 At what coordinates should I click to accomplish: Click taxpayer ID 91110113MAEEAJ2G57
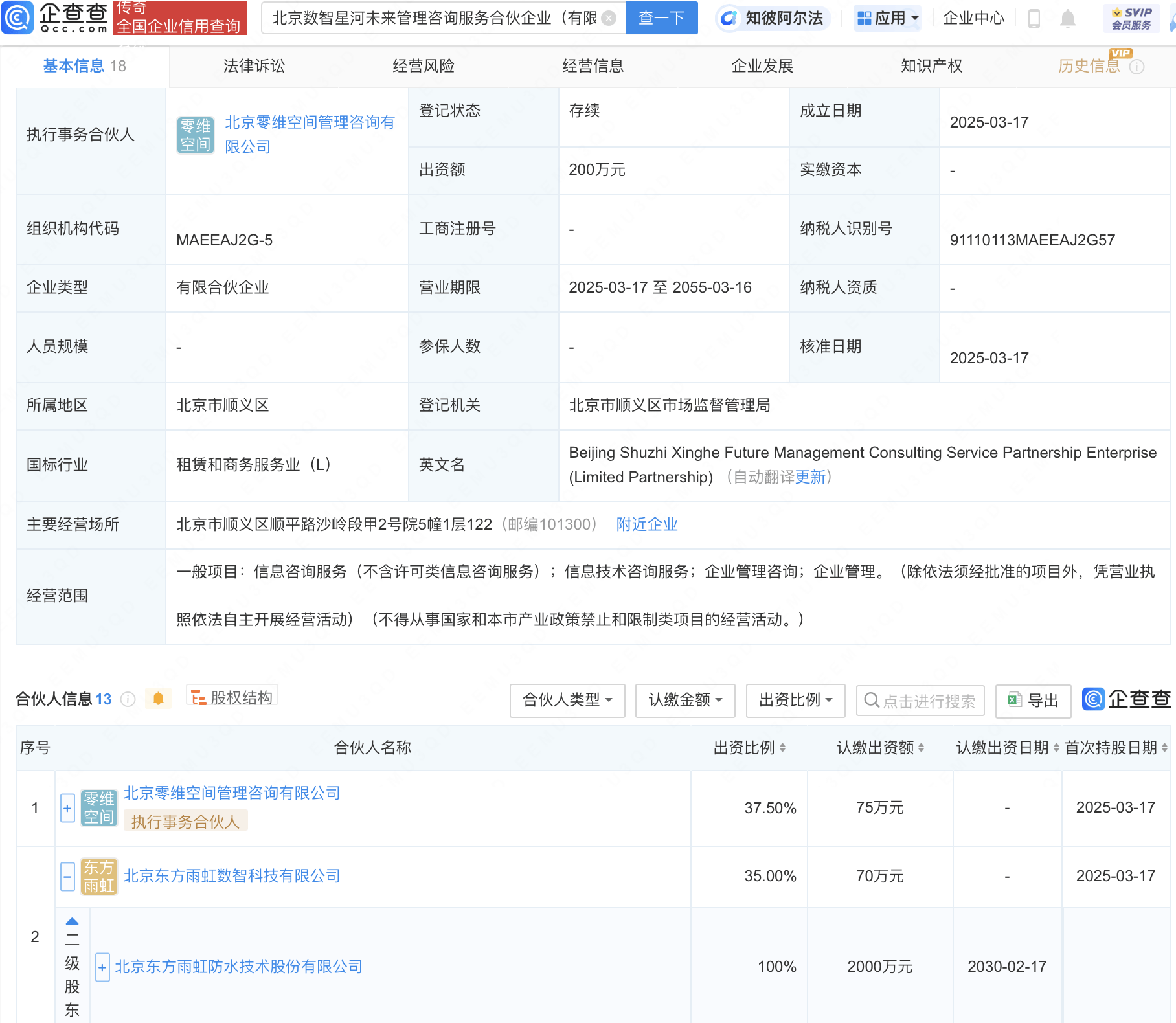pyautogui.click(x=1032, y=240)
